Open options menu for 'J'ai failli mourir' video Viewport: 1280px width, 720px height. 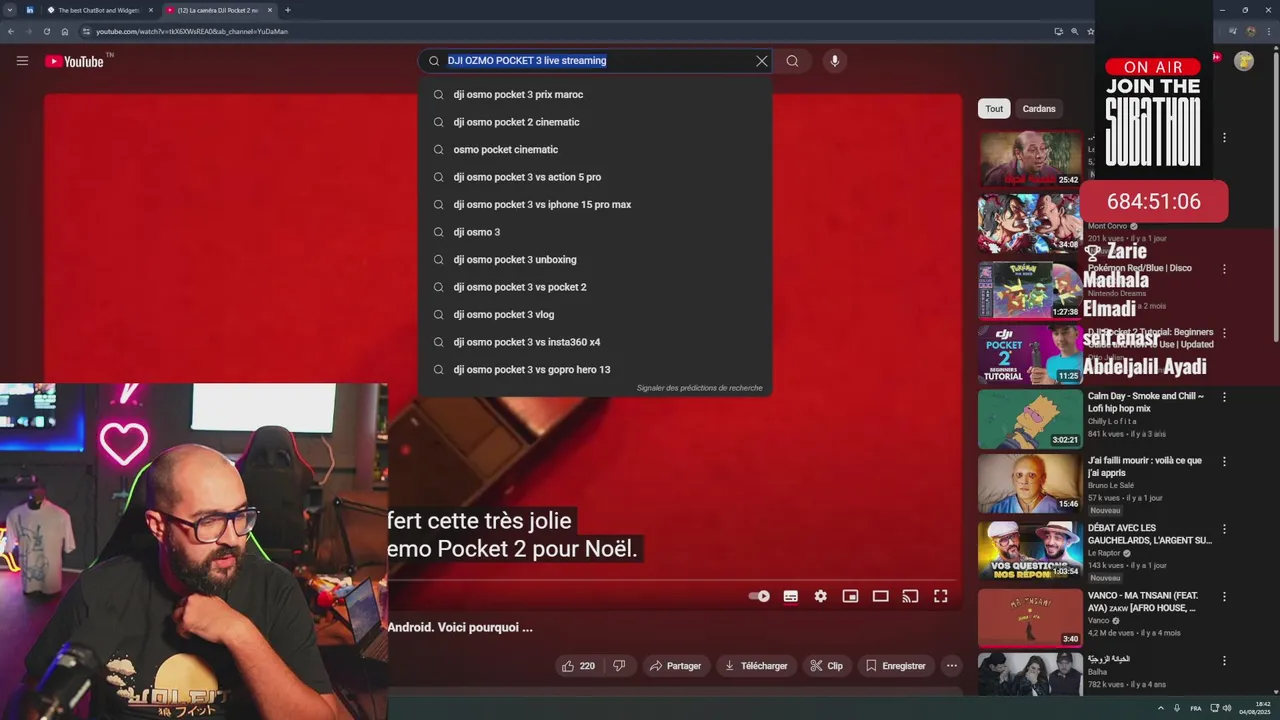coord(1224,463)
